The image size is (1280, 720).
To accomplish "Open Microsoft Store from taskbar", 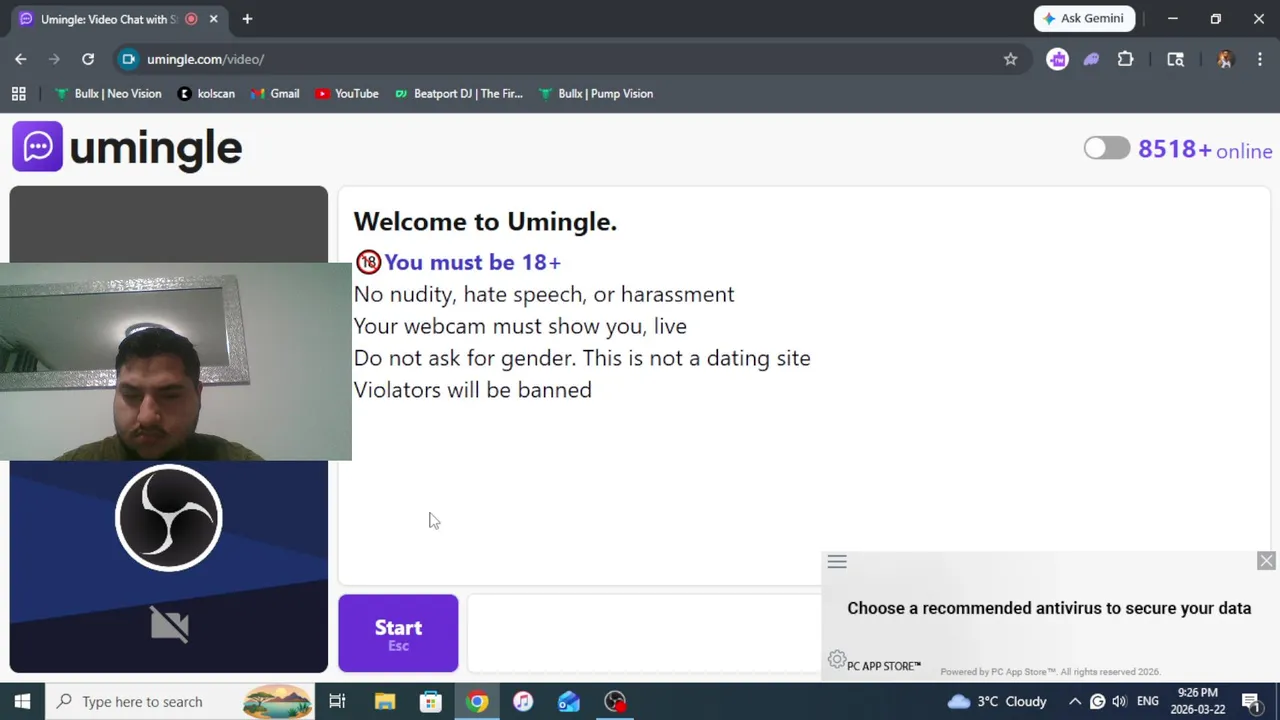I will [x=431, y=701].
